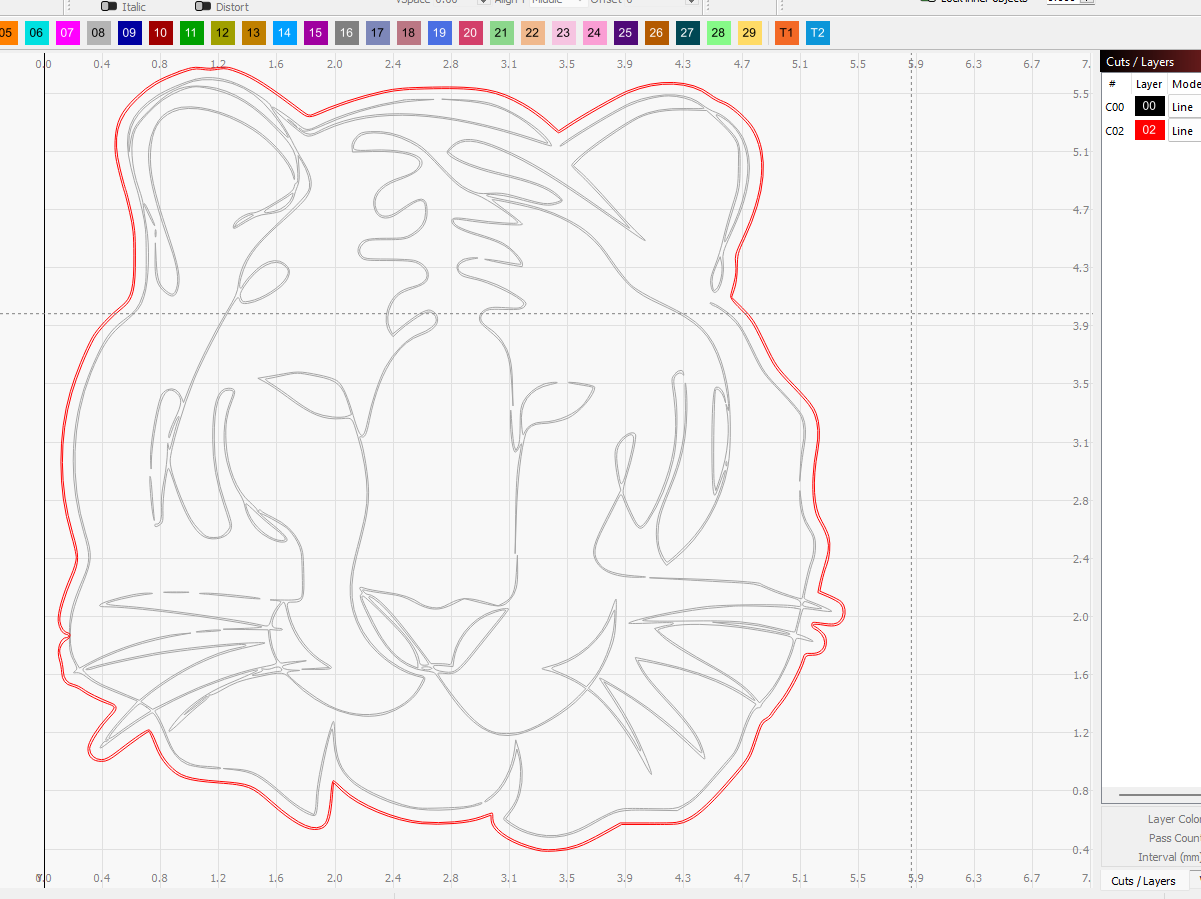Pick palette color 13 ochre
Image resolution: width=1201 pixels, height=899 pixels.
pos(253,33)
